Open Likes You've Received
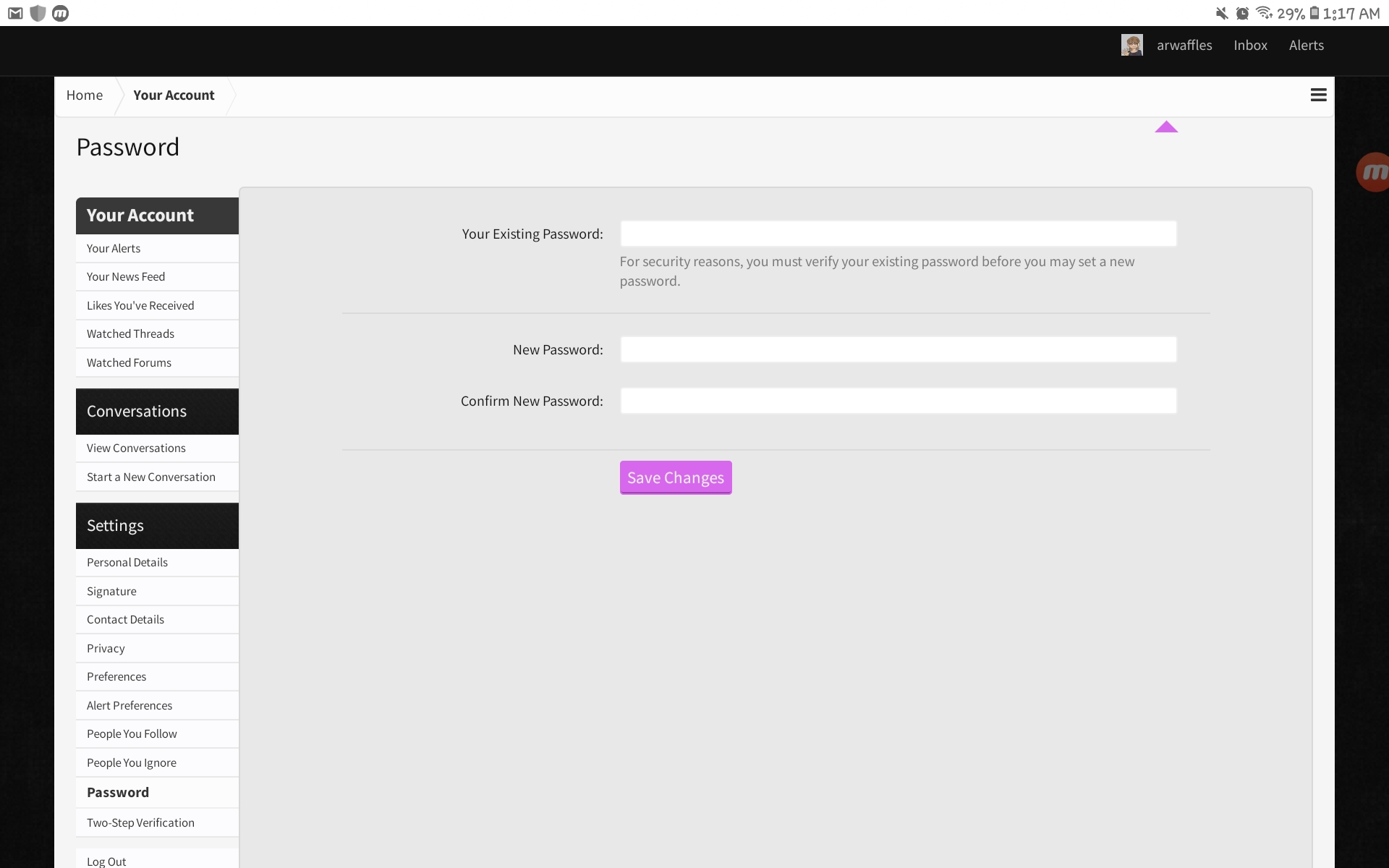This screenshot has width=1389, height=868. click(x=157, y=305)
